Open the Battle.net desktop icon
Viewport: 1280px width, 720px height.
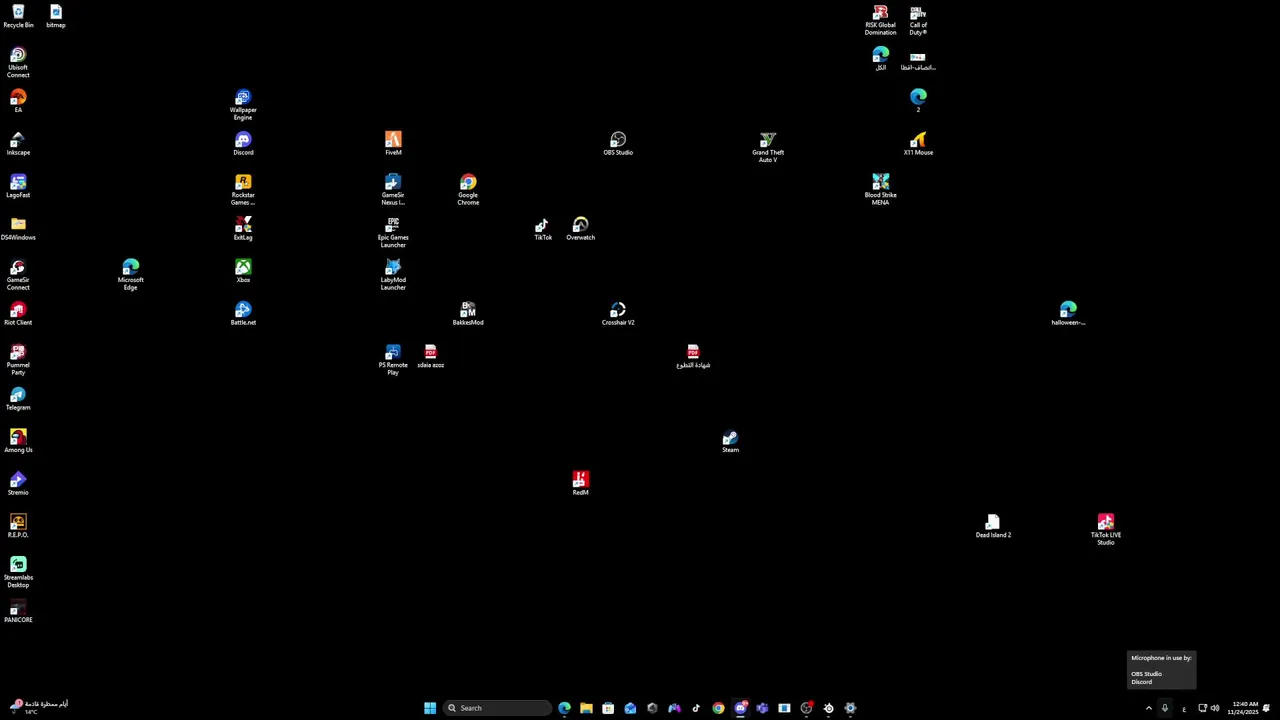pos(243,314)
